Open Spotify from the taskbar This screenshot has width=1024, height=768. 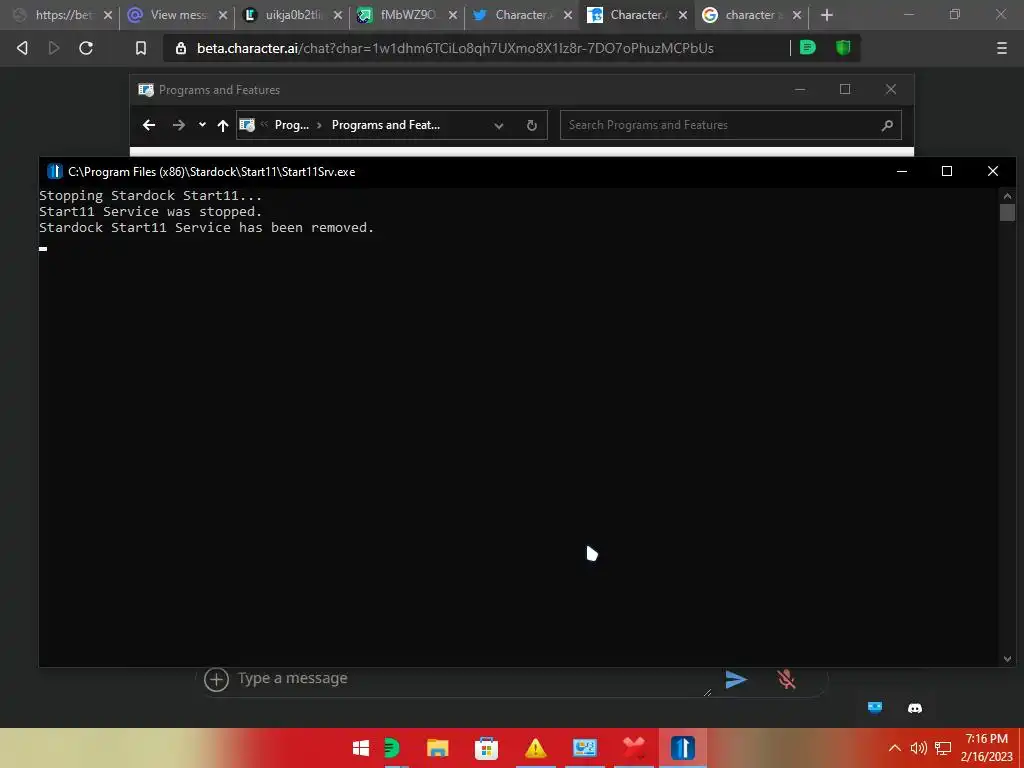392,748
